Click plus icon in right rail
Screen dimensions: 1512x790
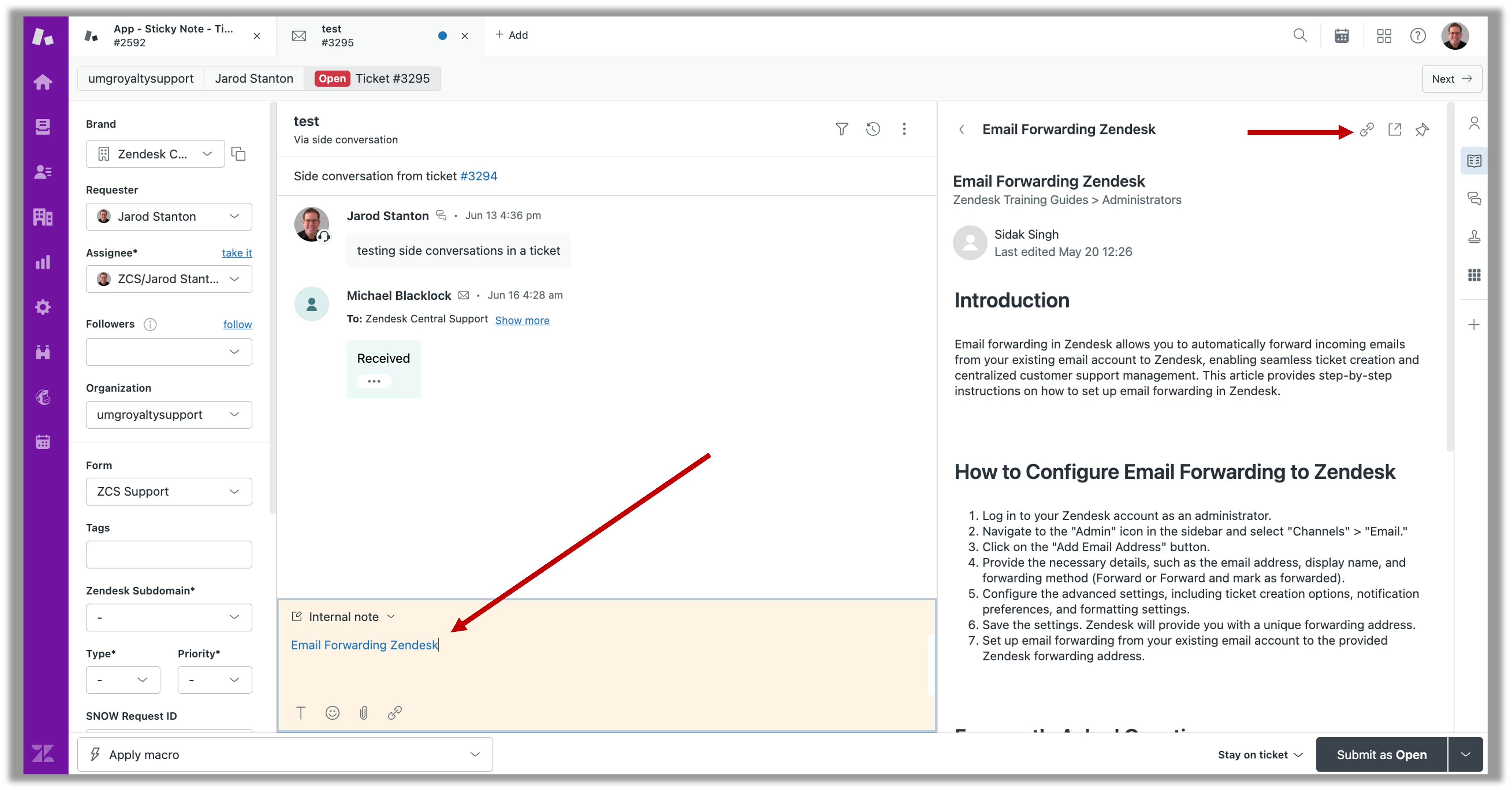click(1474, 325)
